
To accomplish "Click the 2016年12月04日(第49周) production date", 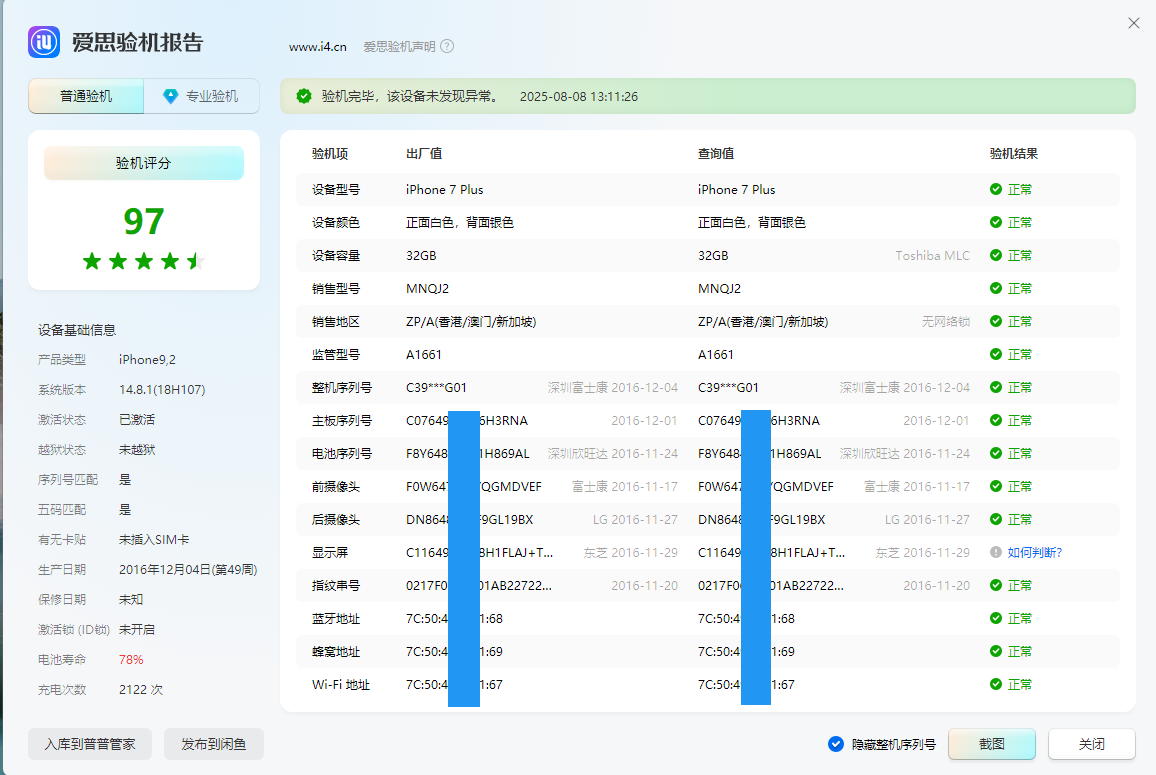I will click(188, 569).
